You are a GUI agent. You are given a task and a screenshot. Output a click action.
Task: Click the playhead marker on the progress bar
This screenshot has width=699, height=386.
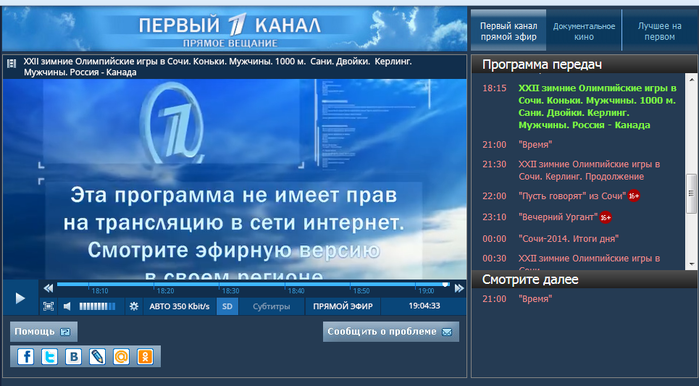click(x=445, y=284)
